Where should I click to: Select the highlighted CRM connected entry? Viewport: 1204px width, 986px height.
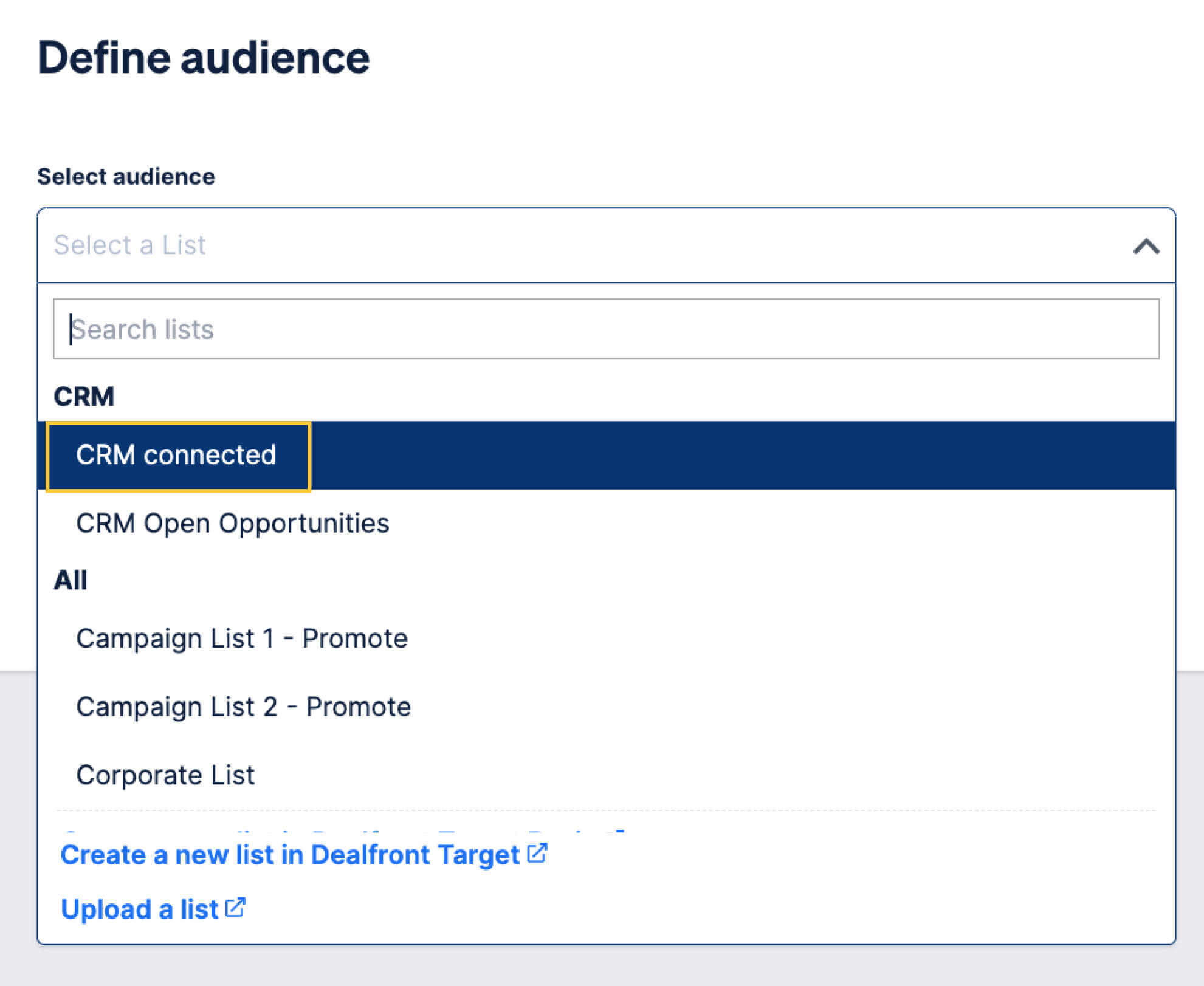pos(177,454)
